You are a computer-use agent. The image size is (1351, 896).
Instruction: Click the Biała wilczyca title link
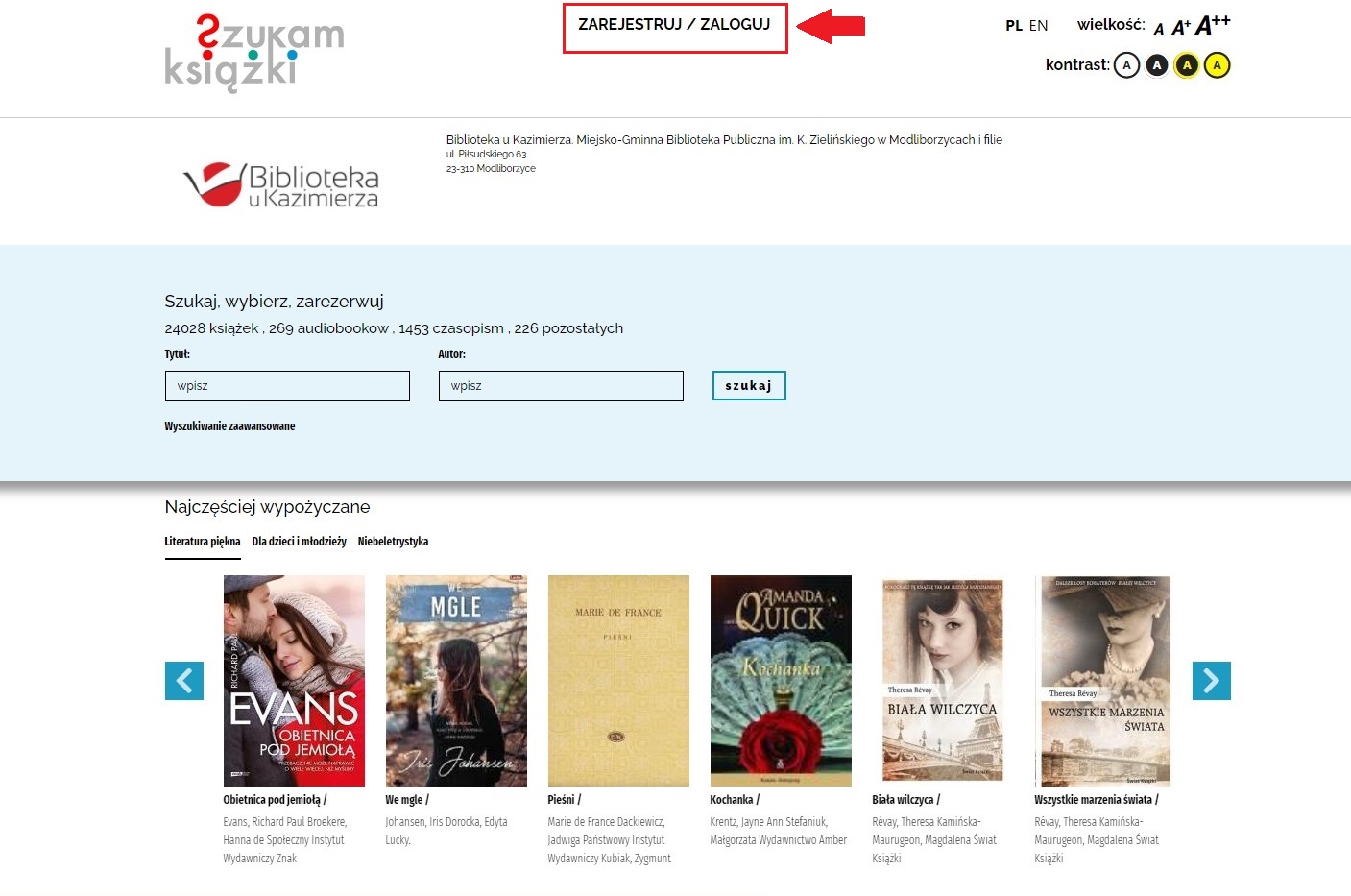click(905, 800)
